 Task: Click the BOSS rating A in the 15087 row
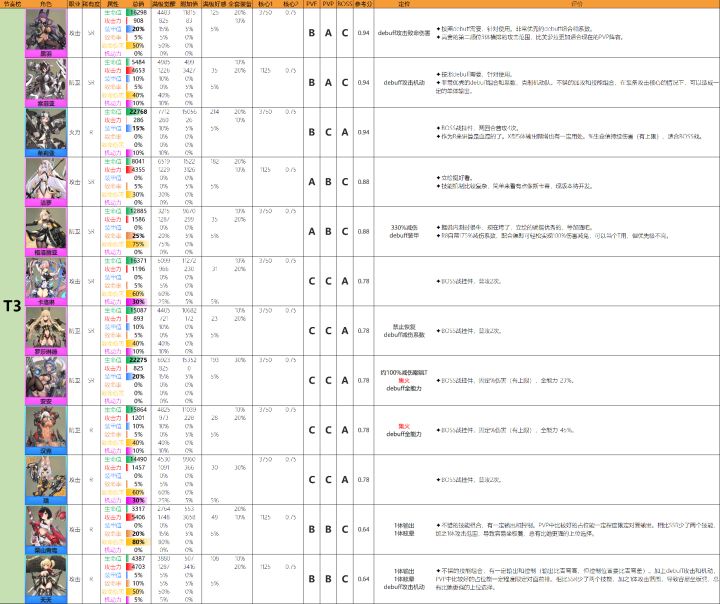coord(344,331)
